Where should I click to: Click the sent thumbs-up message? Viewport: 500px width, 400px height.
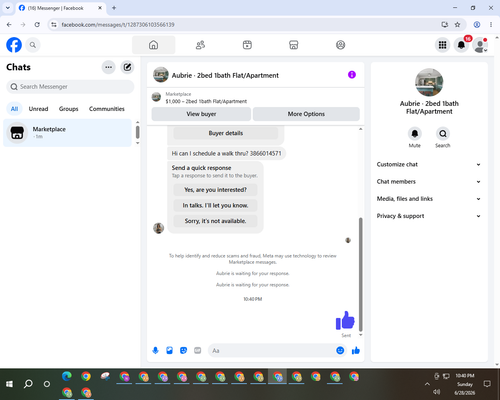coord(345,320)
